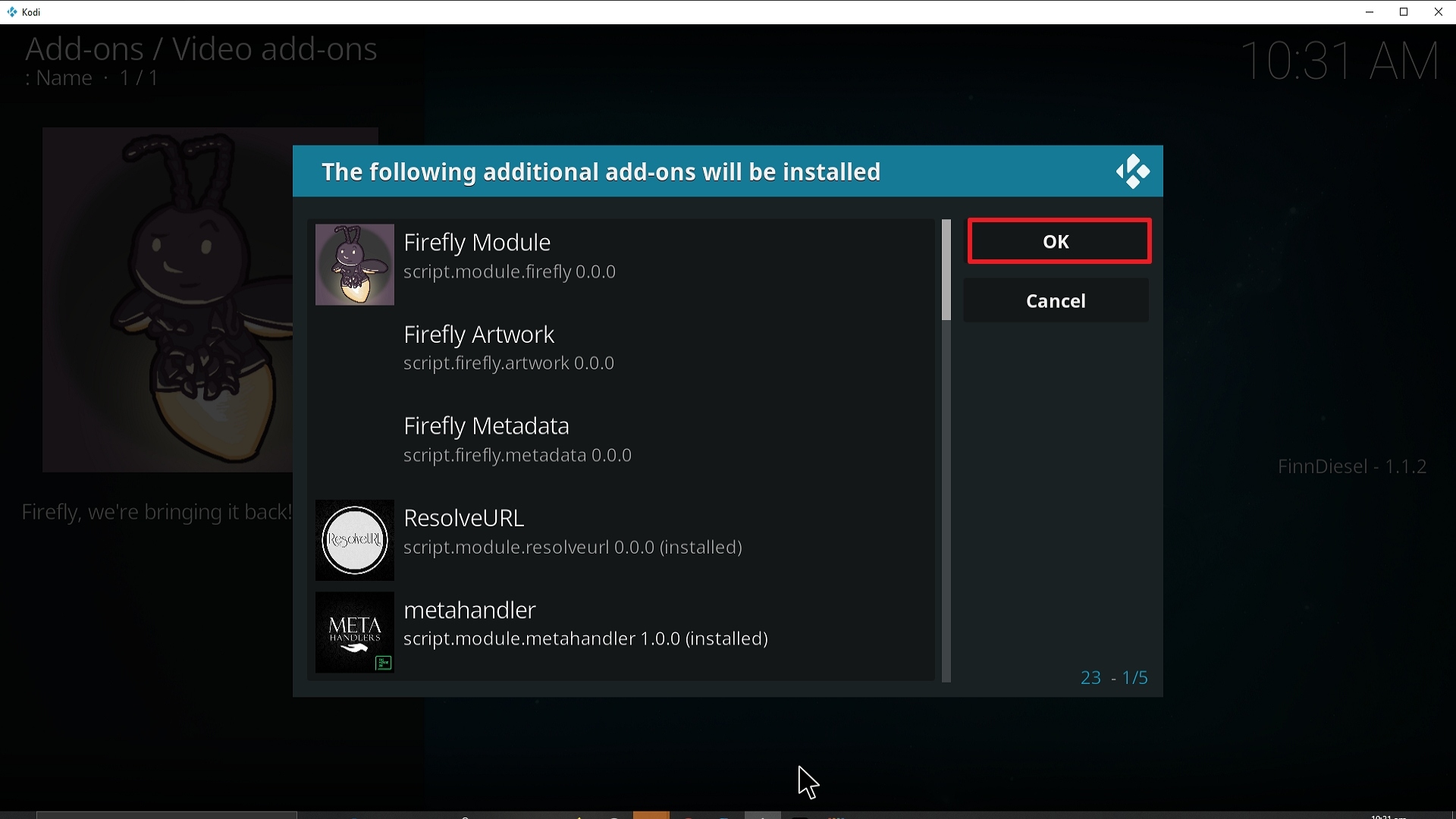This screenshot has width=1456, height=819.
Task: Click the Firefly Module bug icon
Action: pos(354,265)
